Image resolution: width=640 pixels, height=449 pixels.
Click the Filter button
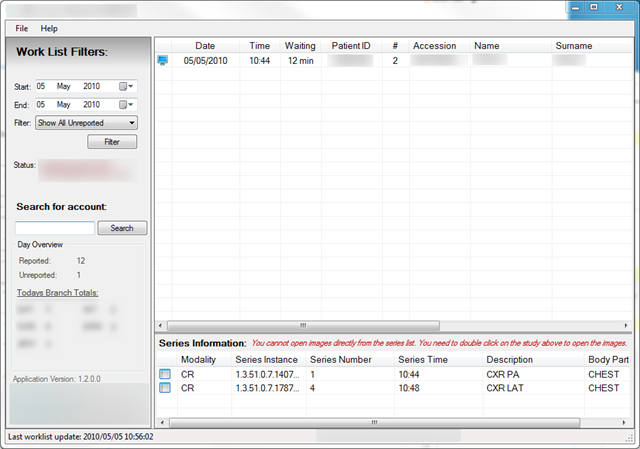pyautogui.click(x=112, y=142)
